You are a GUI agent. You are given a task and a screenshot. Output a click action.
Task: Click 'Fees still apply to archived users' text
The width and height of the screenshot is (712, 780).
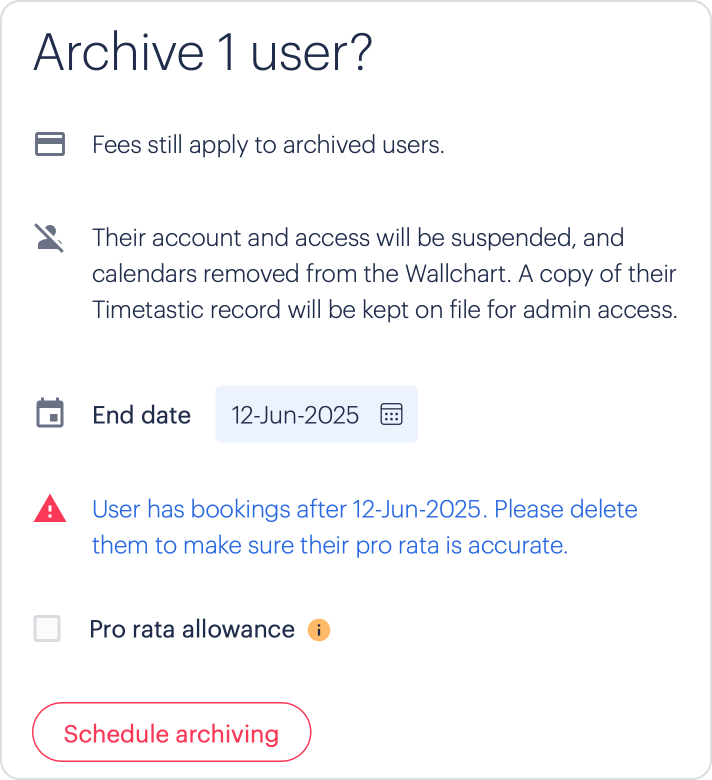click(x=268, y=145)
